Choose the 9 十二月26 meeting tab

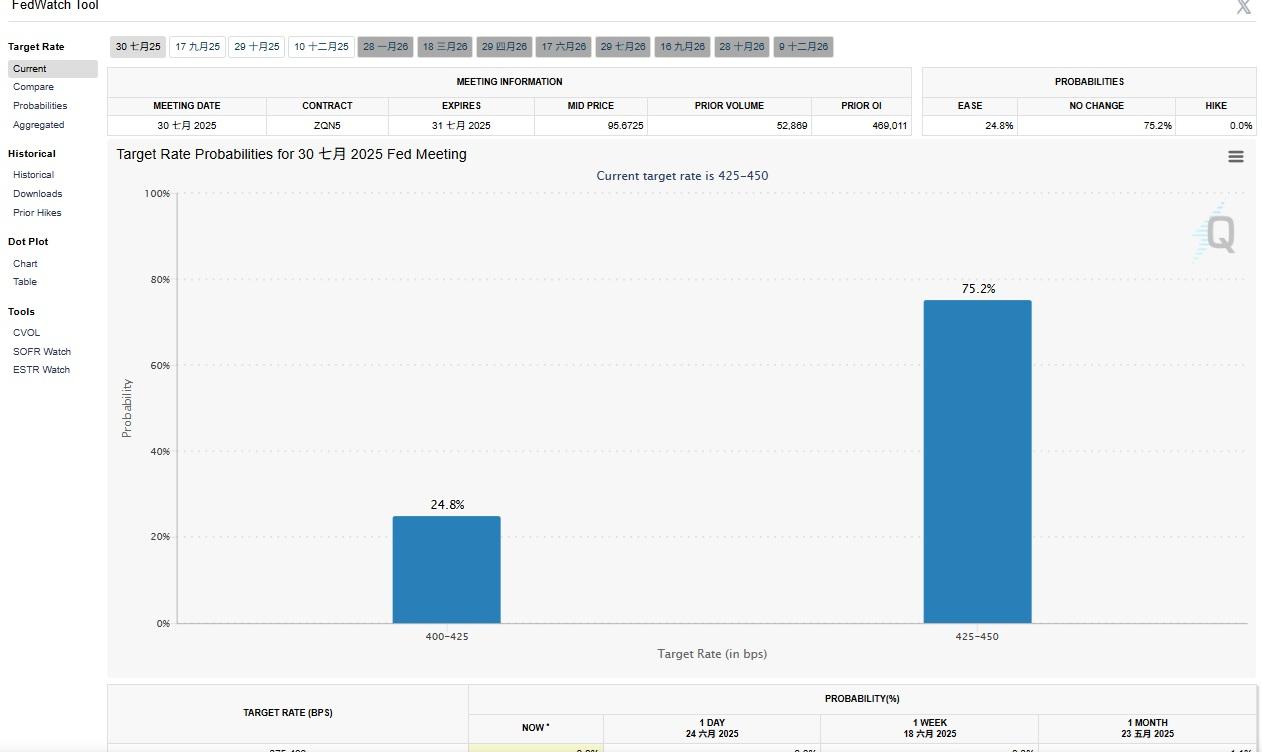[x=803, y=47]
